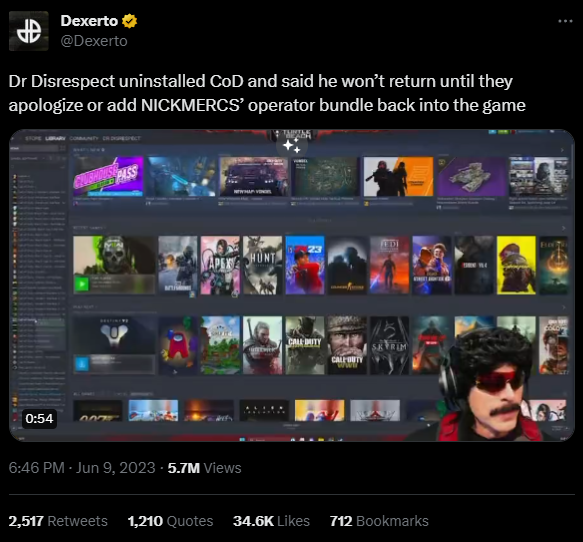Click the LIBRARY tab in the Steam video

point(55,138)
